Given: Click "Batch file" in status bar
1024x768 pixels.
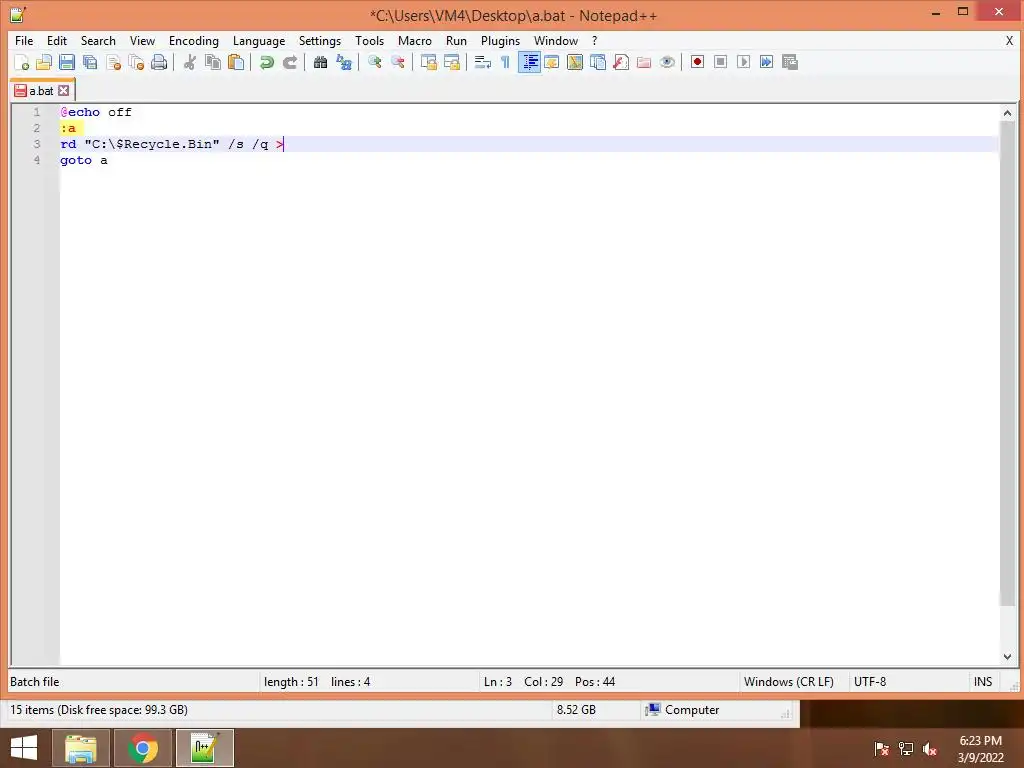Looking at the screenshot, I should (35, 682).
